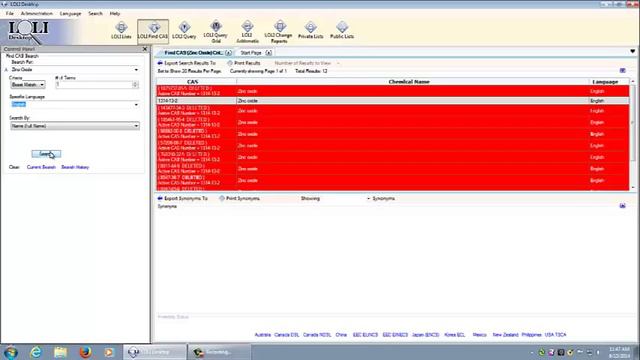Select the row with CAS 1314-13-2
Image resolution: width=640 pixels, height=360 pixels.
click(393, 100)
